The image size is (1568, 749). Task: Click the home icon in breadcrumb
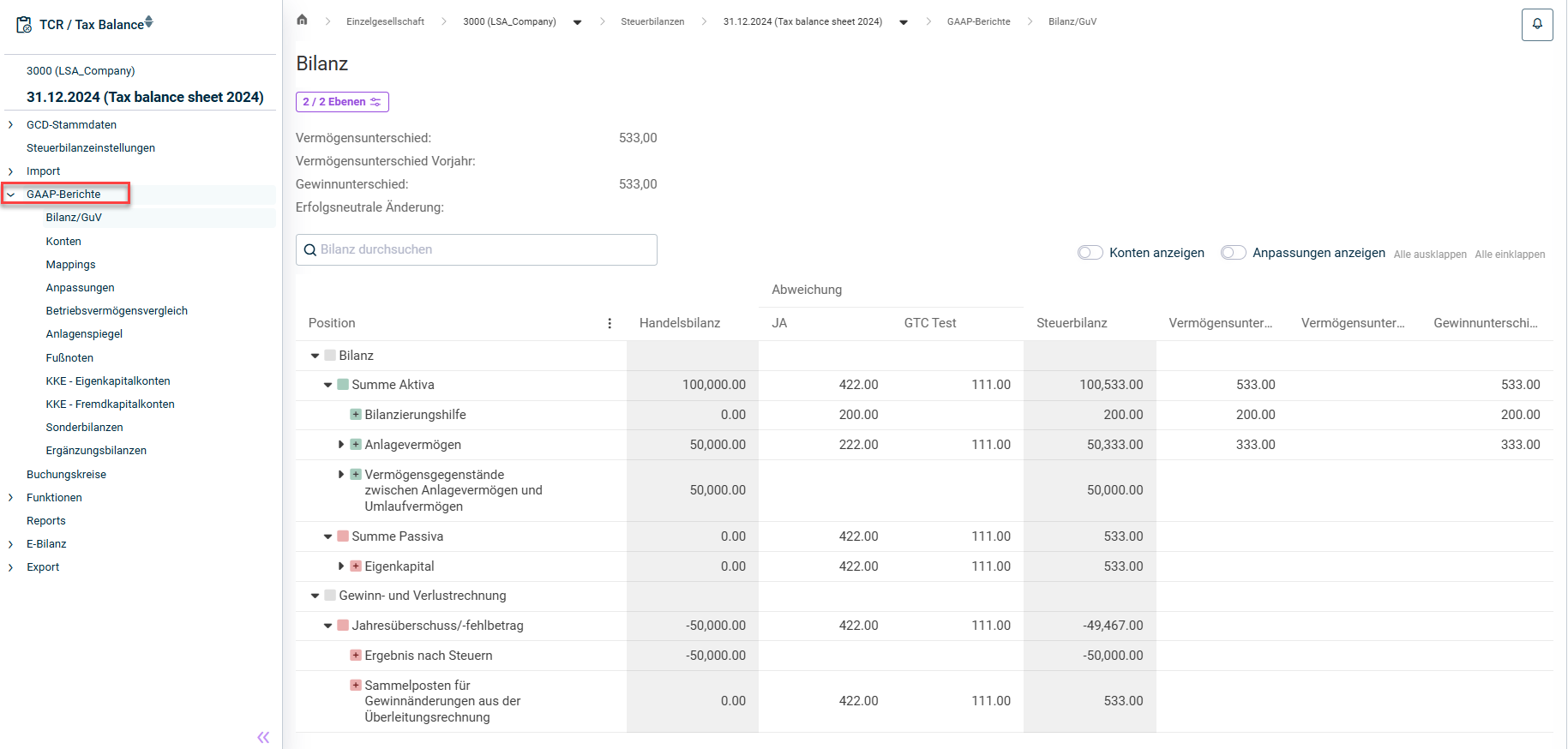pyautogui.click(x=302, y=20)
